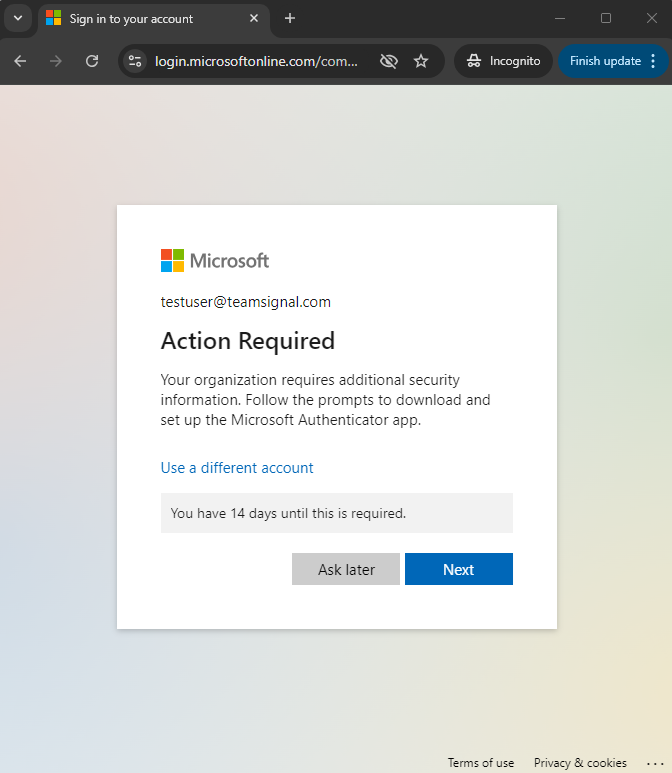Open Privacy & cookies link
The height and width of the screenshot is (773, 672).
(x=580, y=763)
